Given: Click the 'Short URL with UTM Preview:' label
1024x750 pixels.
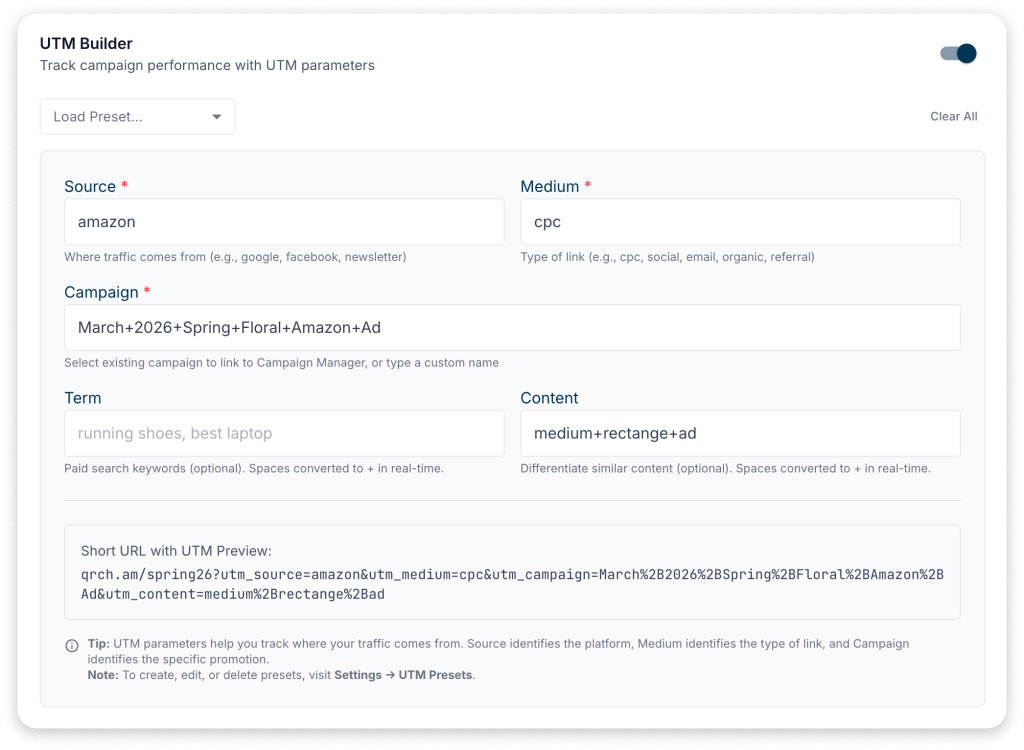Looking at the screenshot, I should tap(176, 551).
